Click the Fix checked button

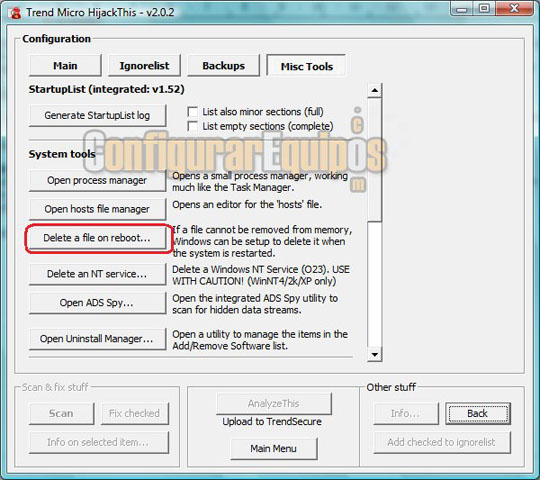point(135,414)
